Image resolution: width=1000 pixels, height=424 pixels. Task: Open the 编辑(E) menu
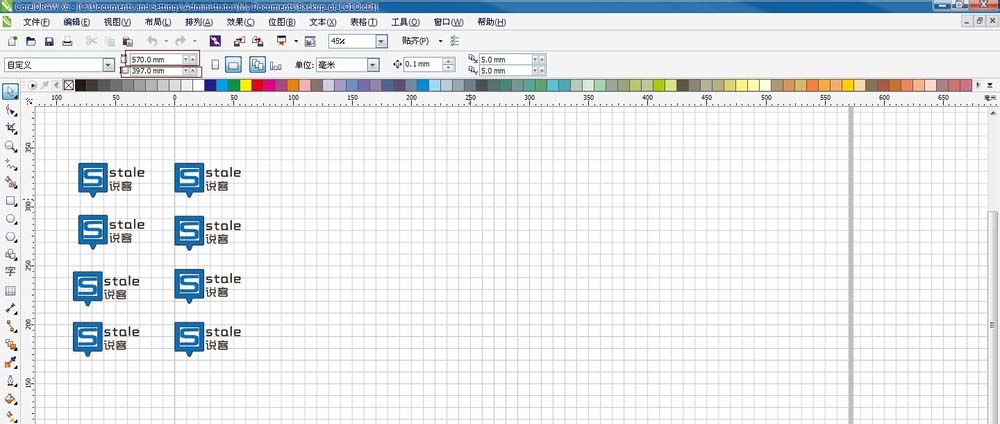click(x=77, y=22)
